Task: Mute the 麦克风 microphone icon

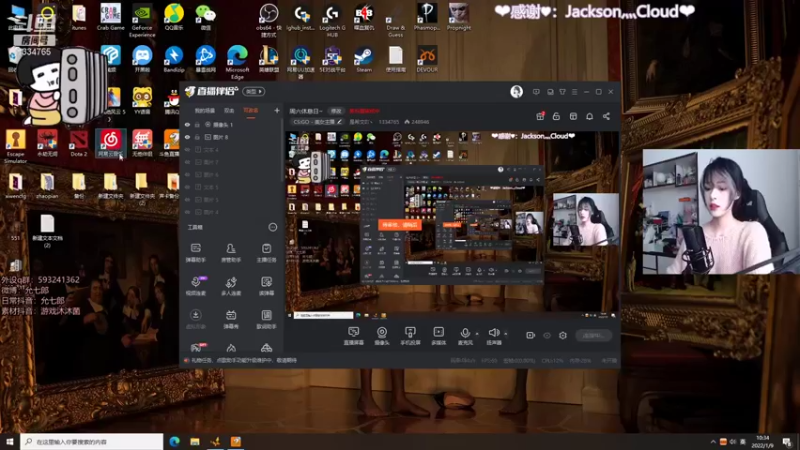Action: click(x=465, y=333)
